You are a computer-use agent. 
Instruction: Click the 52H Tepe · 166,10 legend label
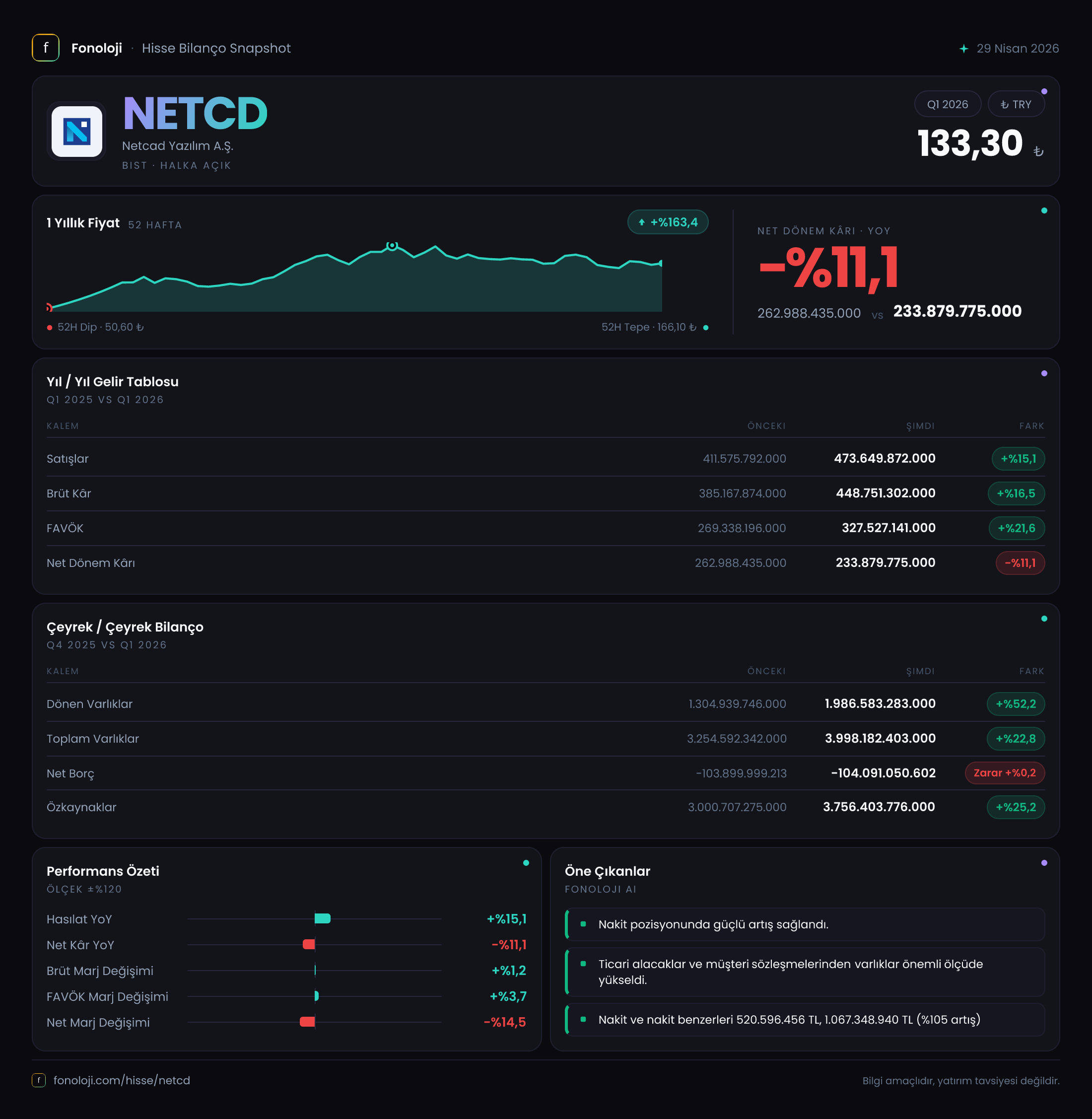pyautogui.click(x=649, y=327)
